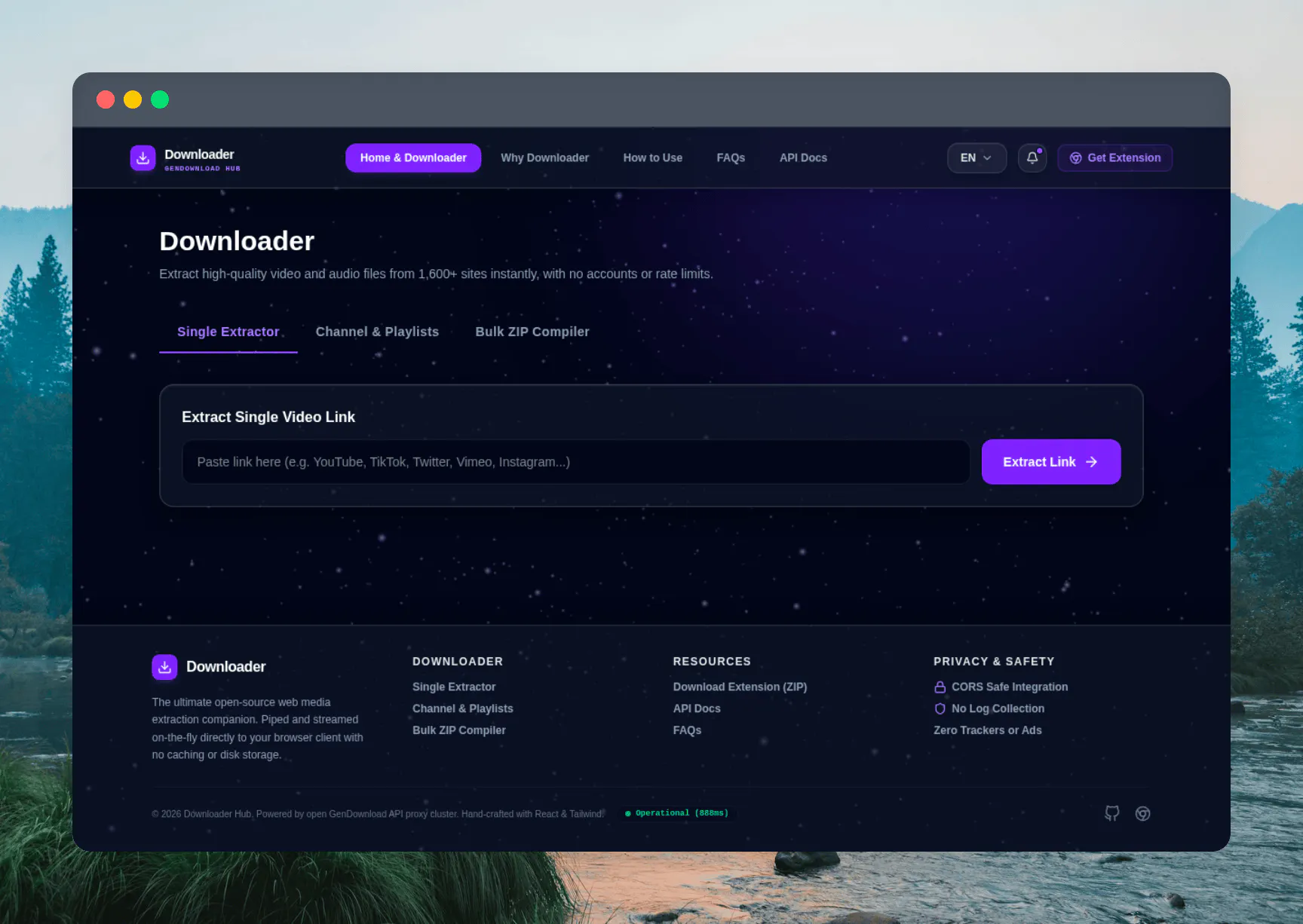
Task: Open FAQs in top navigation
Action: pos(731,158)
